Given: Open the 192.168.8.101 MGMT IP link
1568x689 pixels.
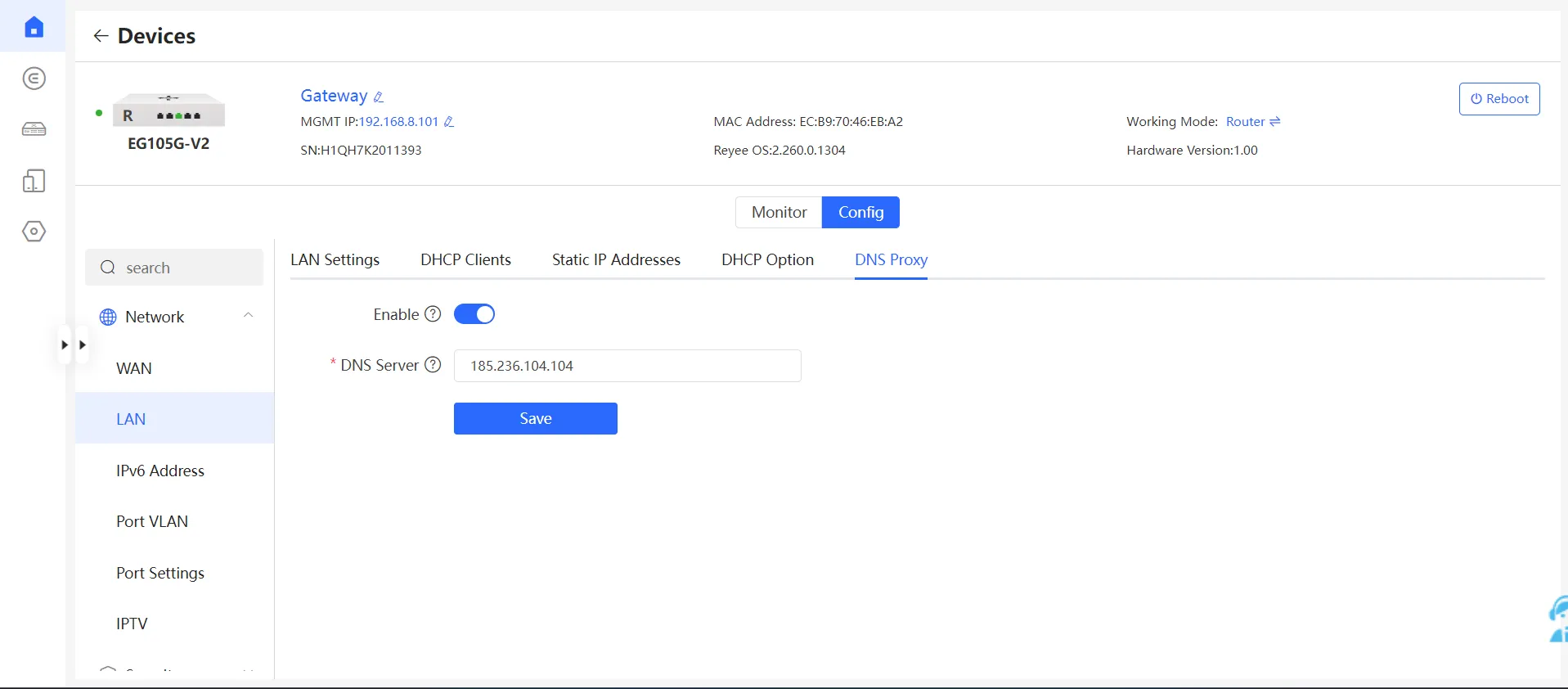Looking at the screenshot, I should point(398,122).
